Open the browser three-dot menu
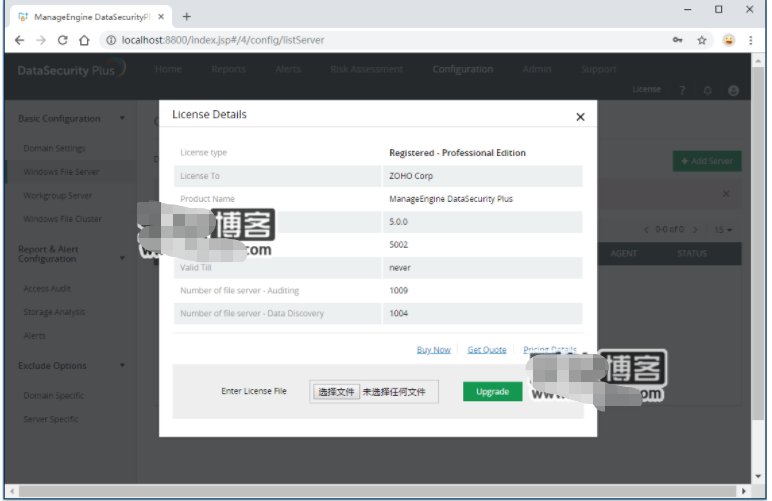Screen dimensions: 772x501 pyautogui.click(x=750, y=40)
